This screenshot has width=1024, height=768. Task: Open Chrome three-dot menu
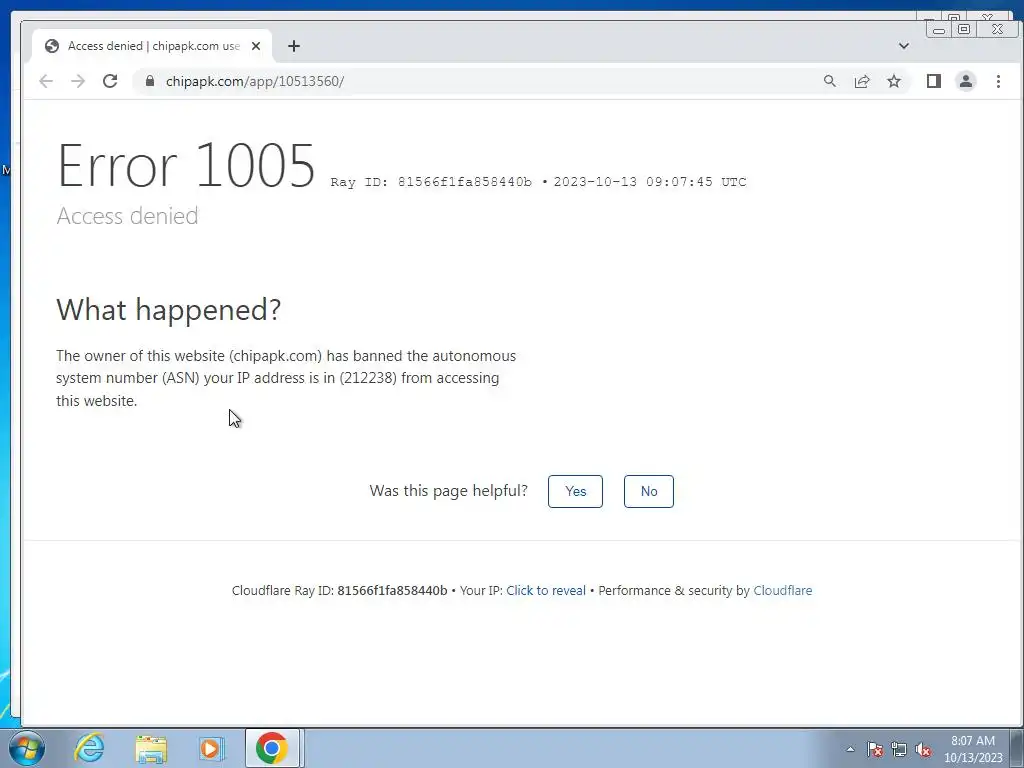[998, 81]
